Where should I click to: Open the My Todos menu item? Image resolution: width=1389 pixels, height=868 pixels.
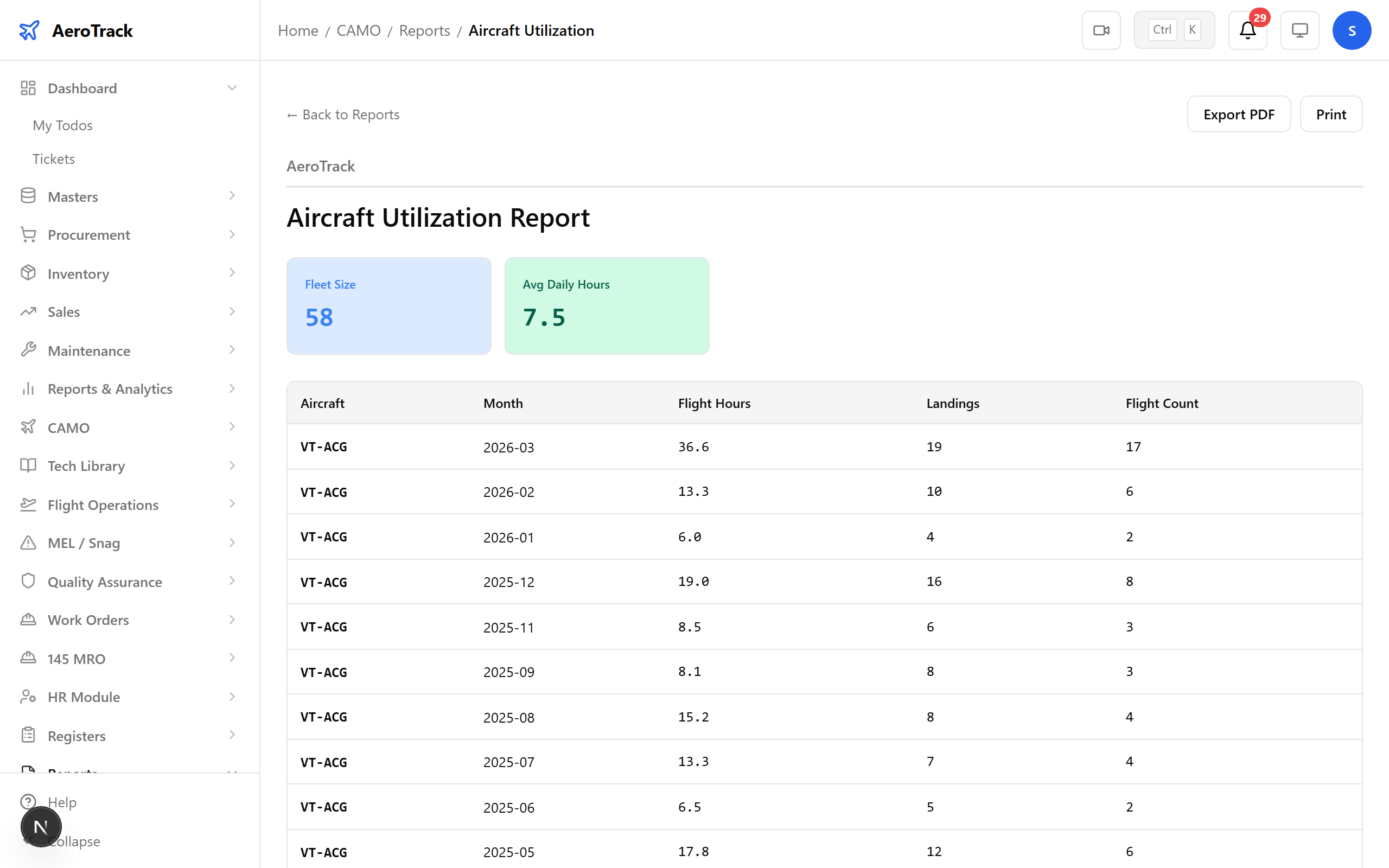tap(62, 125)
